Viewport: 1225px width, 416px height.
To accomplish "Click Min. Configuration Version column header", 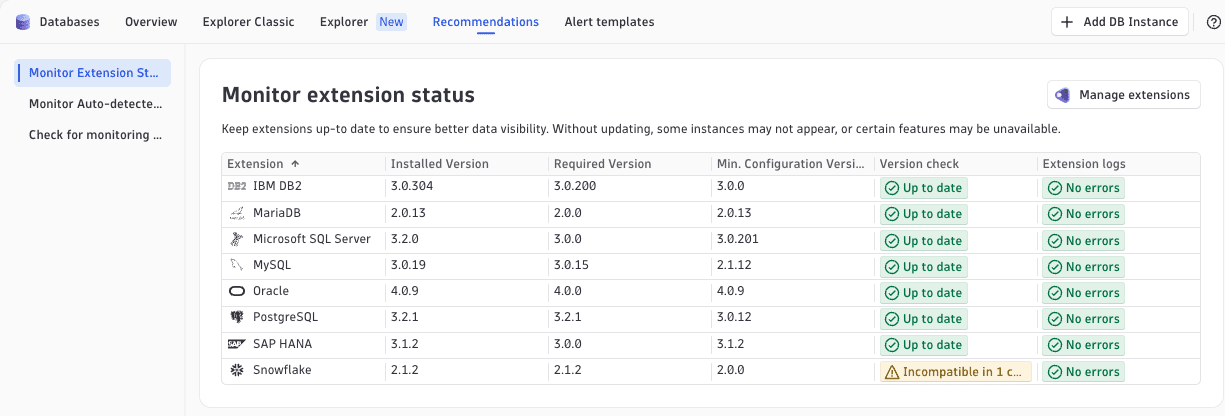I will [792, 164].
